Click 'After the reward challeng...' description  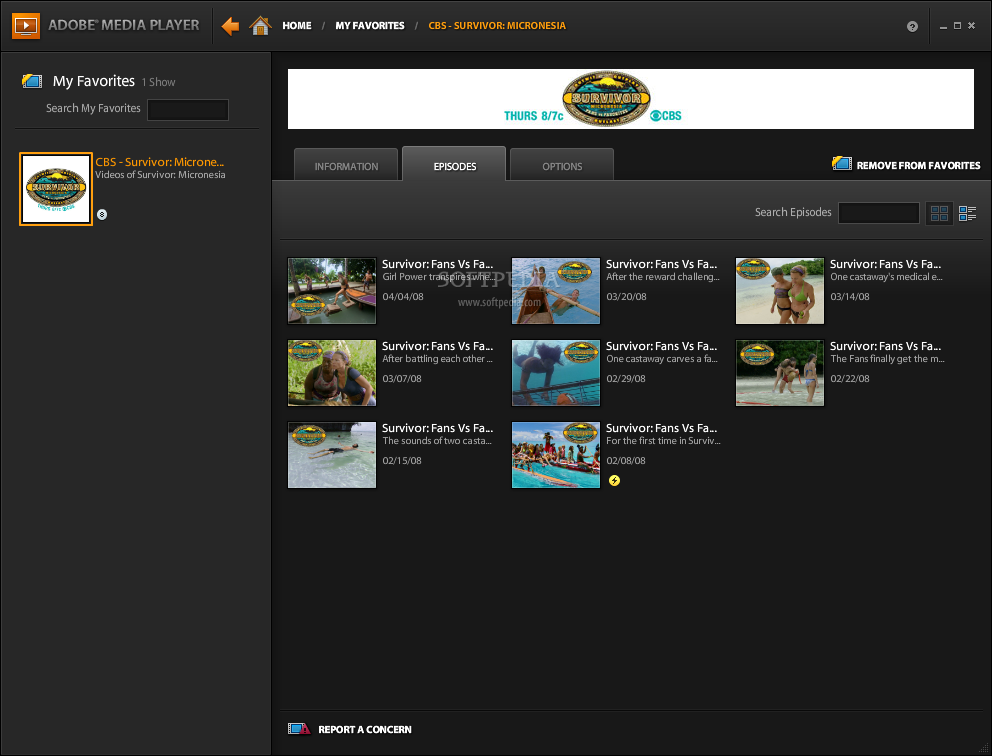pos(662,276)
